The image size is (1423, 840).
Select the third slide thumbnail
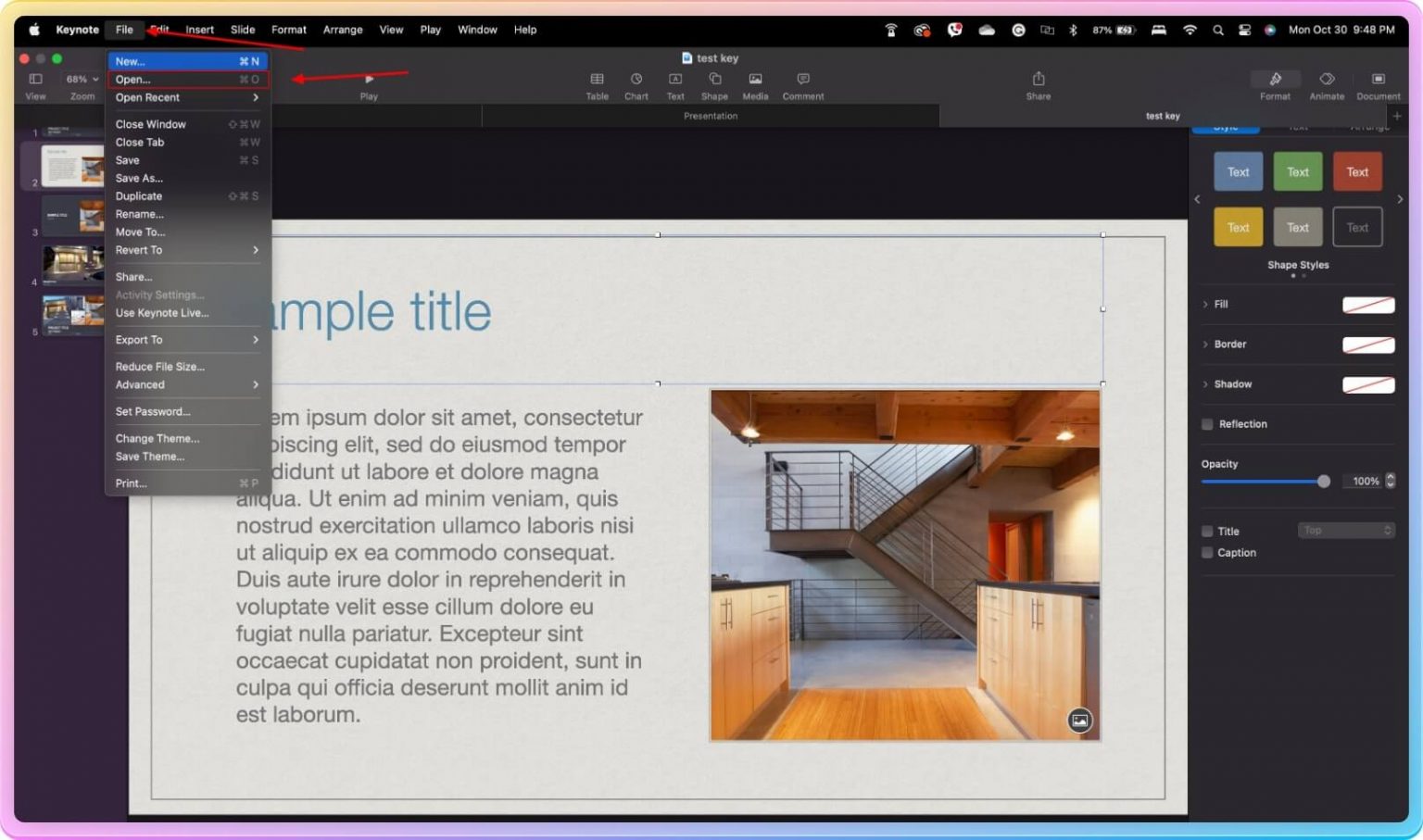click(x=72, y=216)
